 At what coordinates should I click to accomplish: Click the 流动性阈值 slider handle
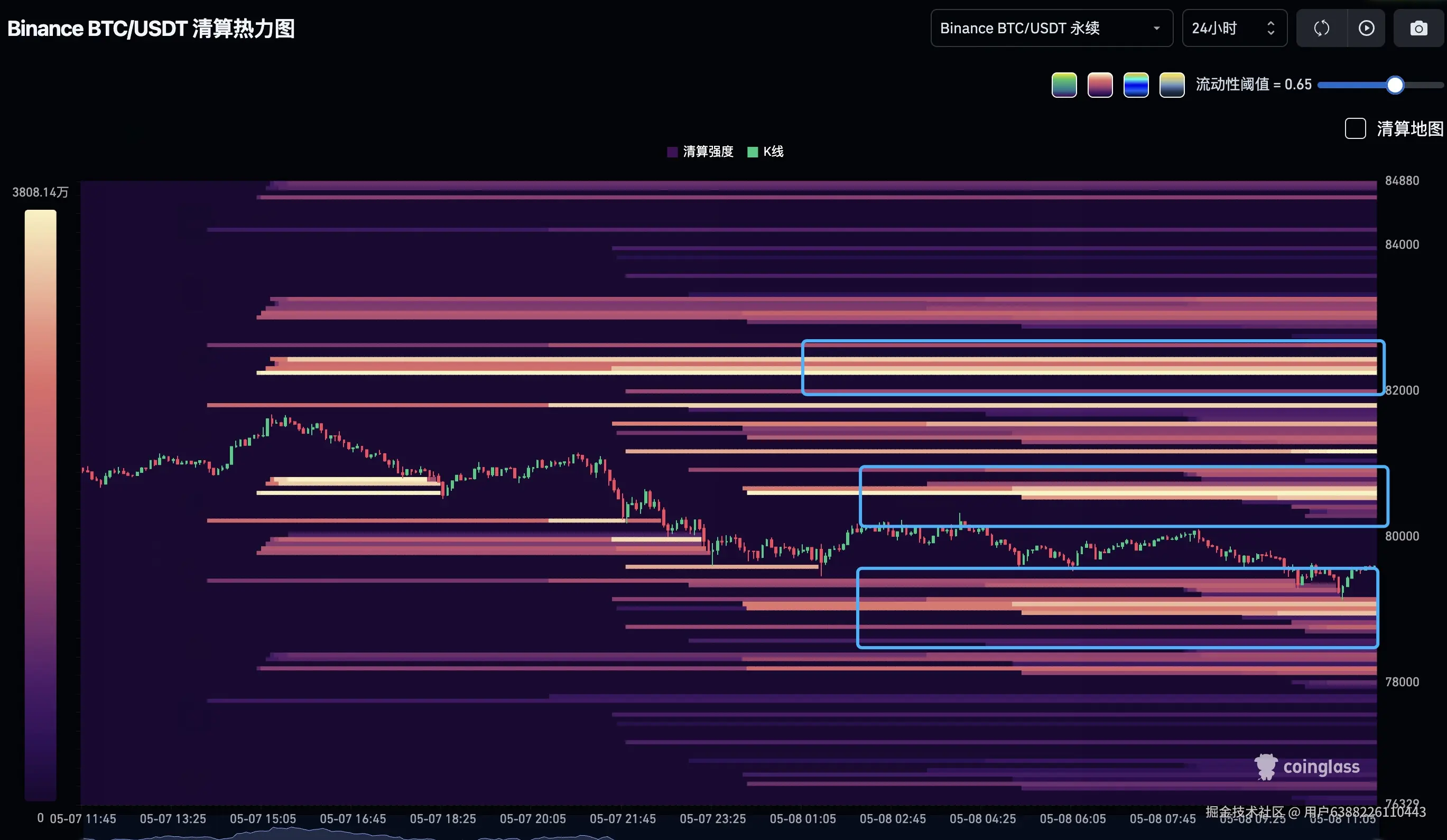pos(1395,85)
